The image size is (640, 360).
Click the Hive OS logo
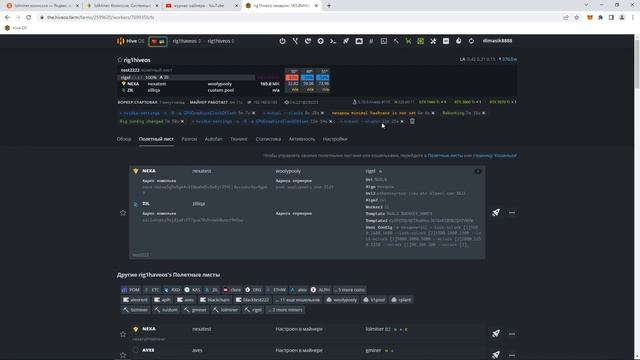coord(131,41)
